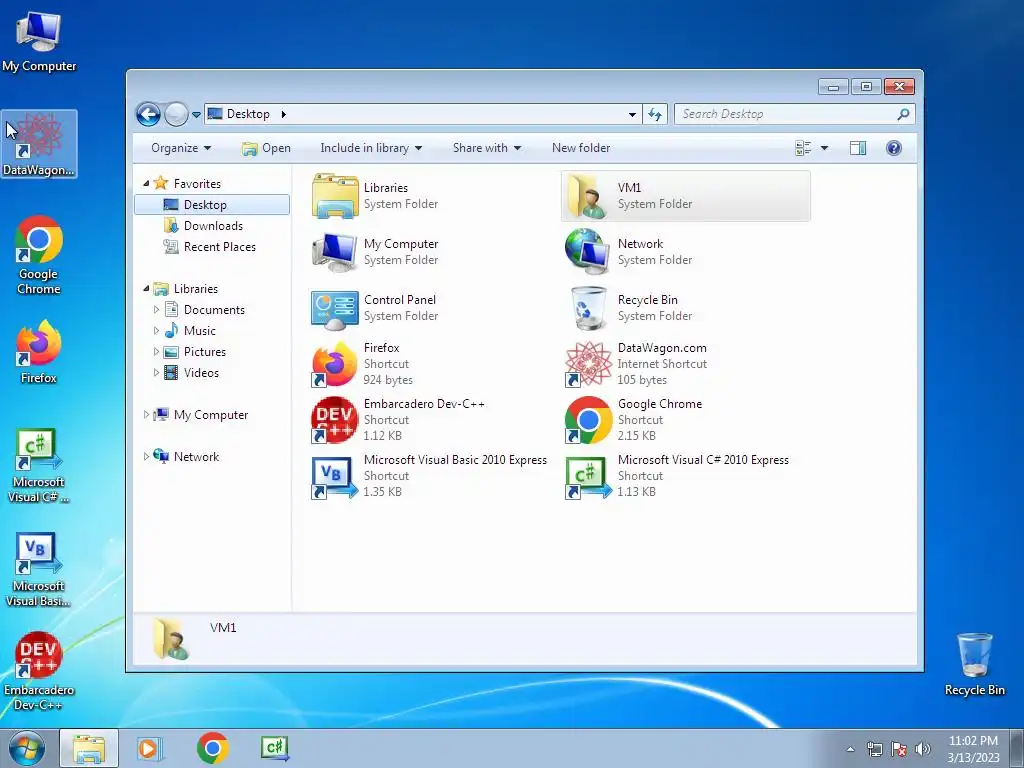The image size is (1024, 768).
Task: Select Embarcadero Dev-C++ desktop shortcut
Action: coord(39,671)
